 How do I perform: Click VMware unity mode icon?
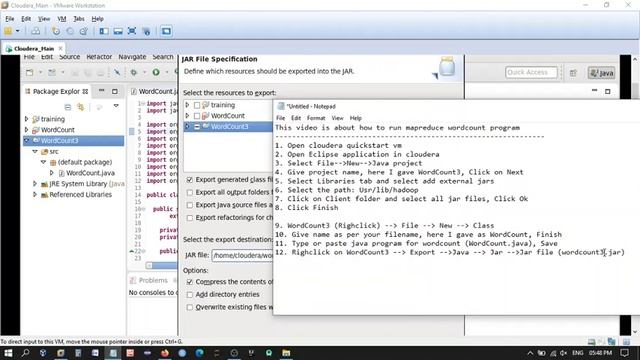146,31
